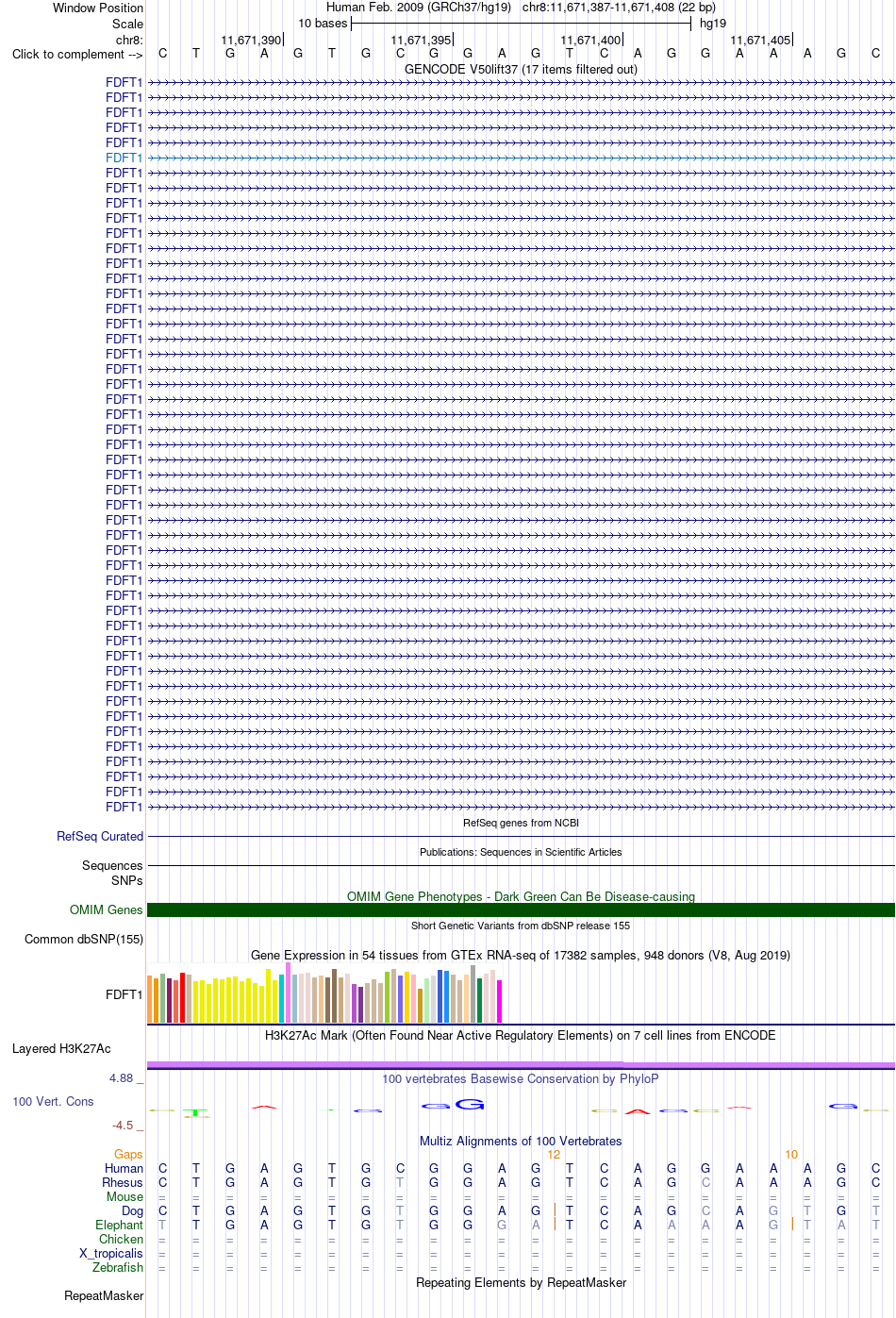Click the 10 bases scale bar
The width and height of the screenshot is (896, 1318).
(521, 24)
